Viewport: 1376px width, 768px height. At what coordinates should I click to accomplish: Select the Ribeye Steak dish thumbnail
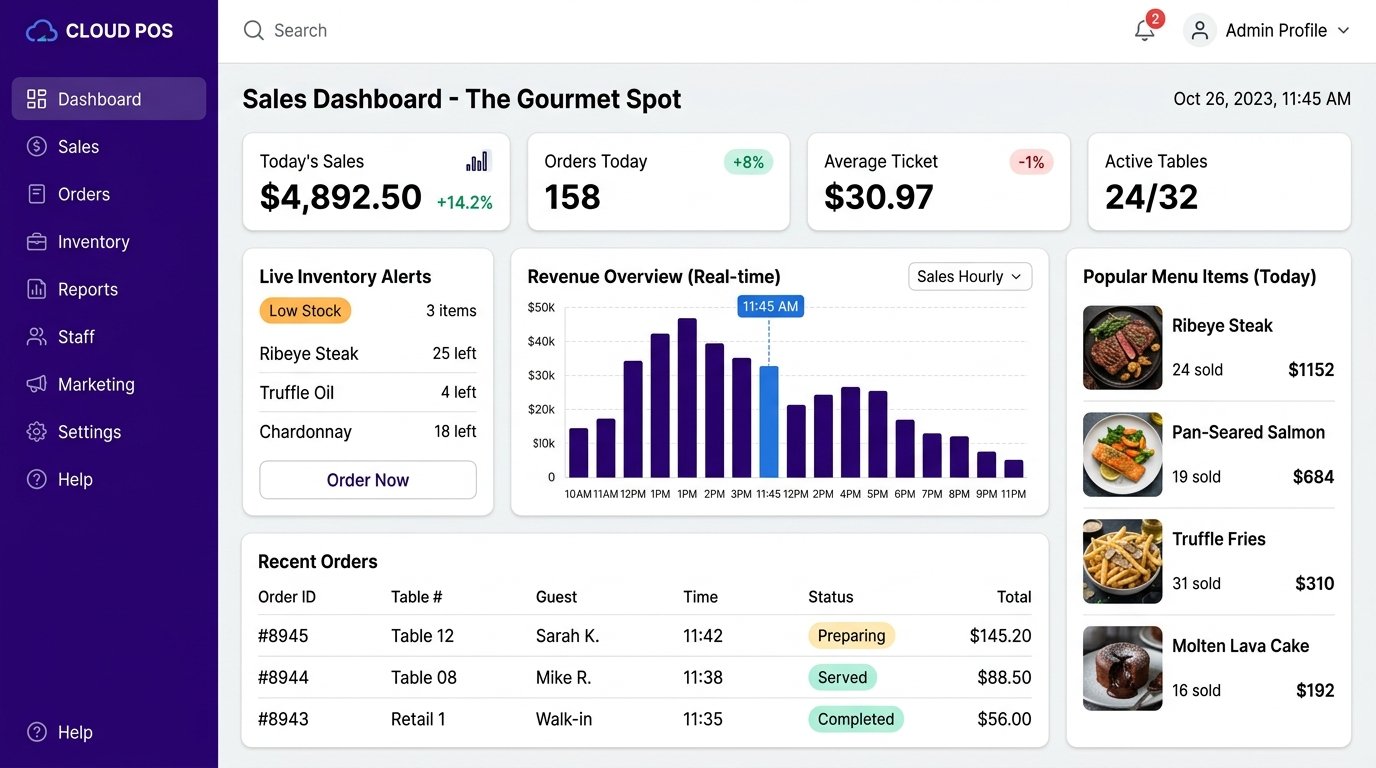1123,348
